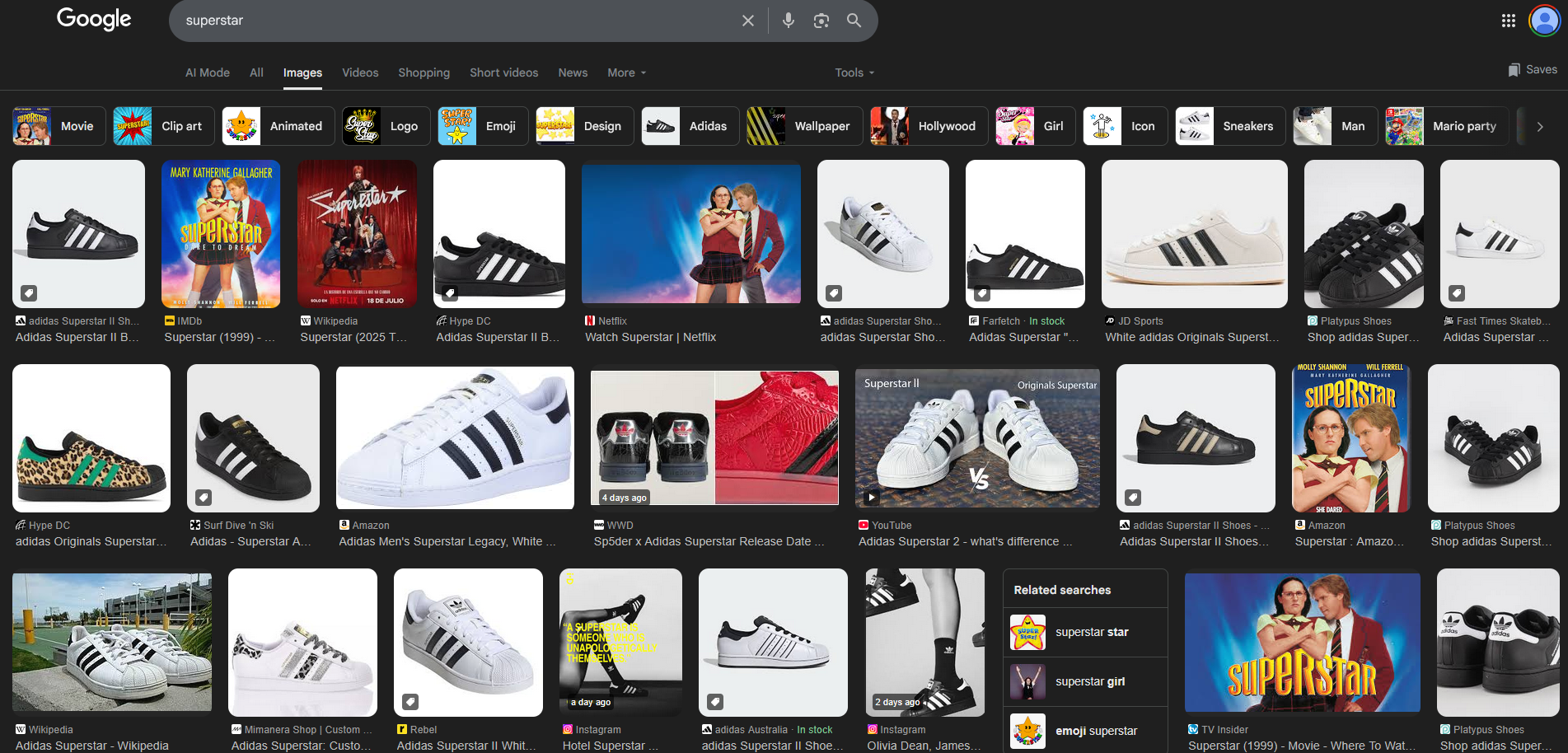
Task: Clear the search box text
Action: tap(747, 21)
